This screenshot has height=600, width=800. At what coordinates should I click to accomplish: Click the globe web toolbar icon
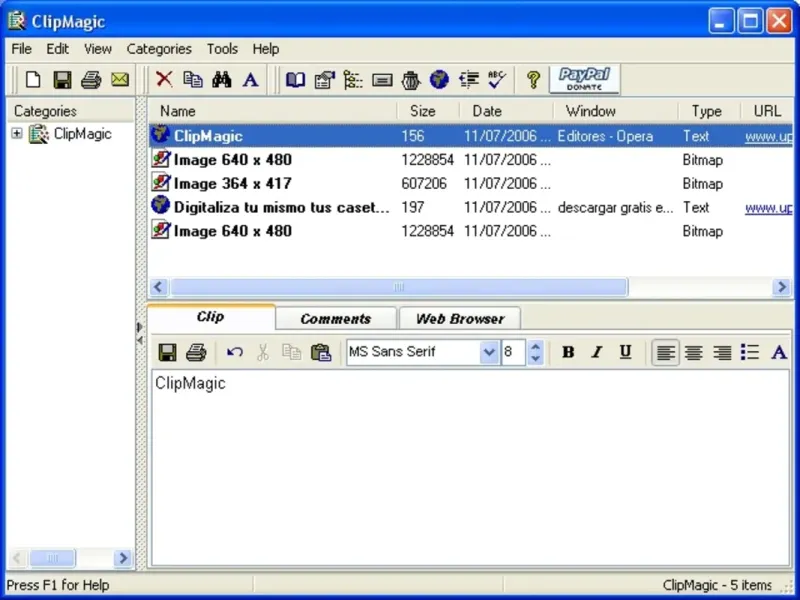point(439,80)
